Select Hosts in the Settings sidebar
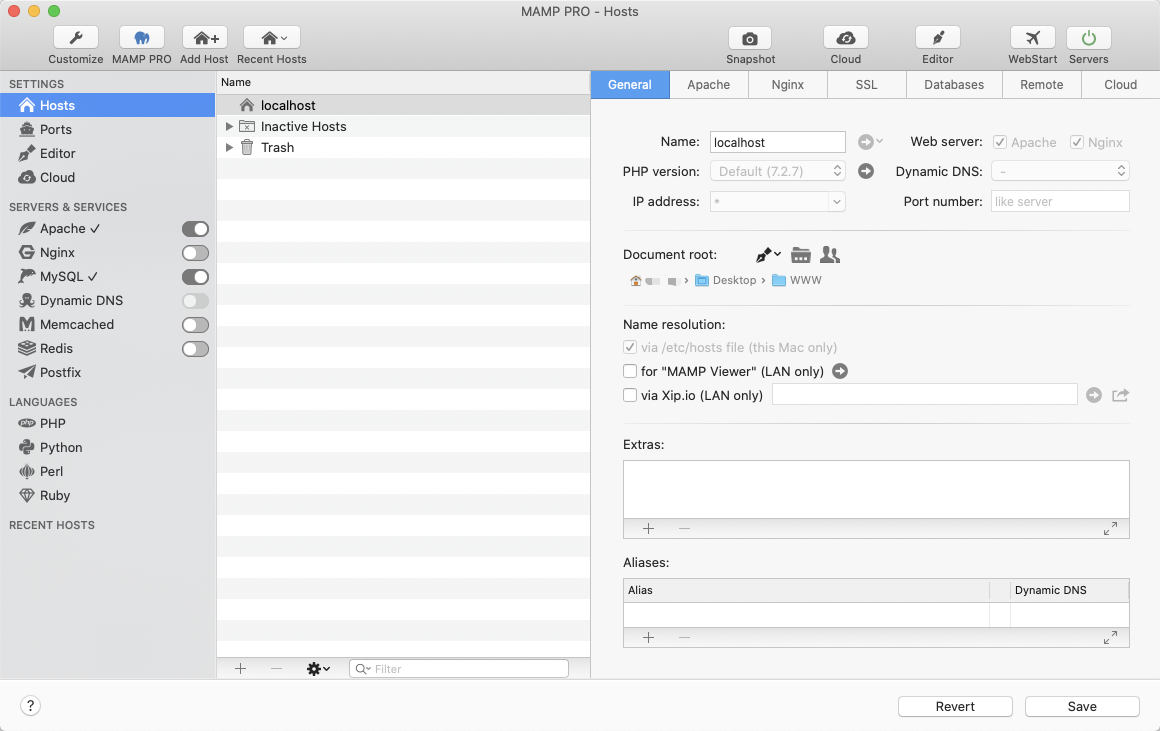The width and height of the screenshot is (1160, 731). pos(107,105)
